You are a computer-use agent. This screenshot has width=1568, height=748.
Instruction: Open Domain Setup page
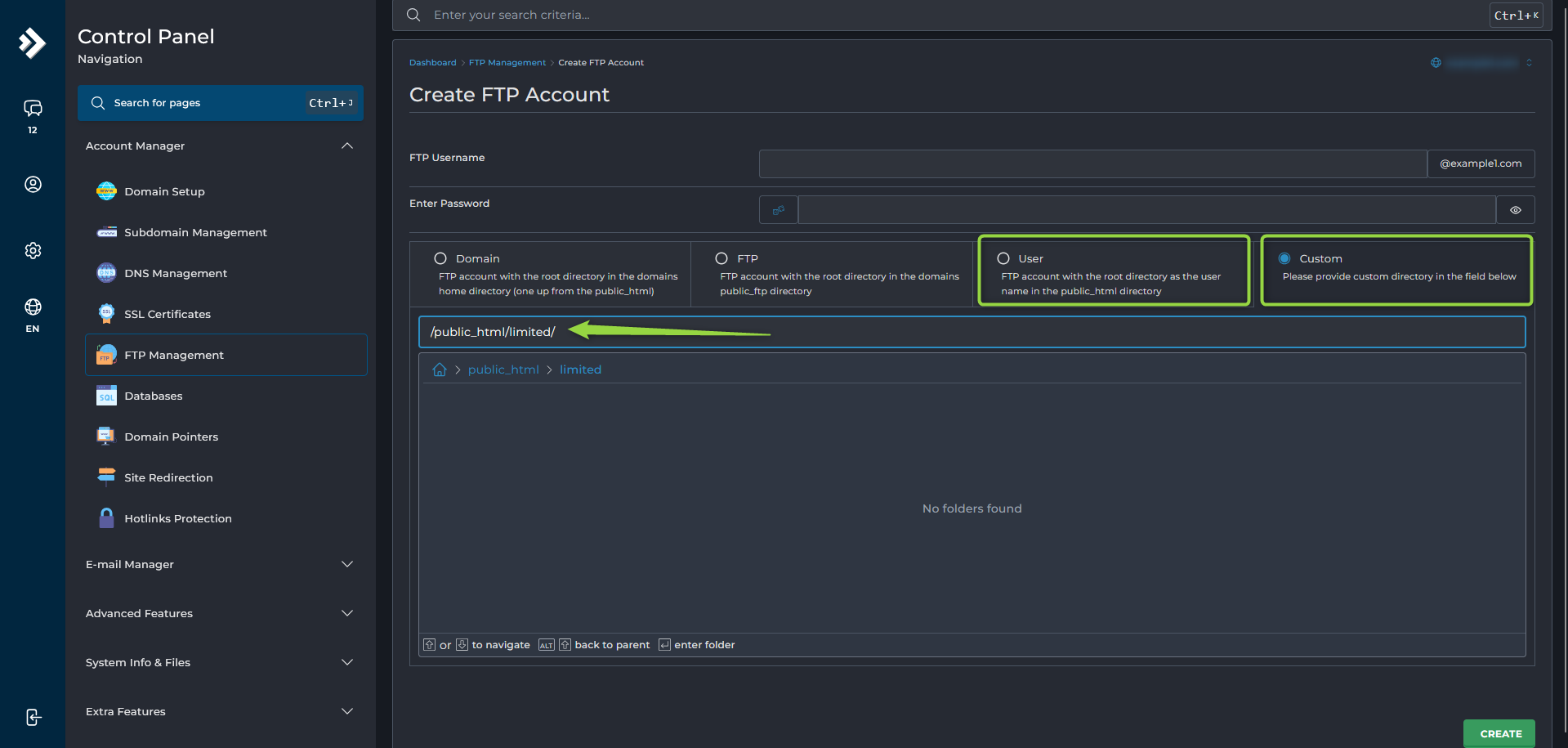point(226,191)
